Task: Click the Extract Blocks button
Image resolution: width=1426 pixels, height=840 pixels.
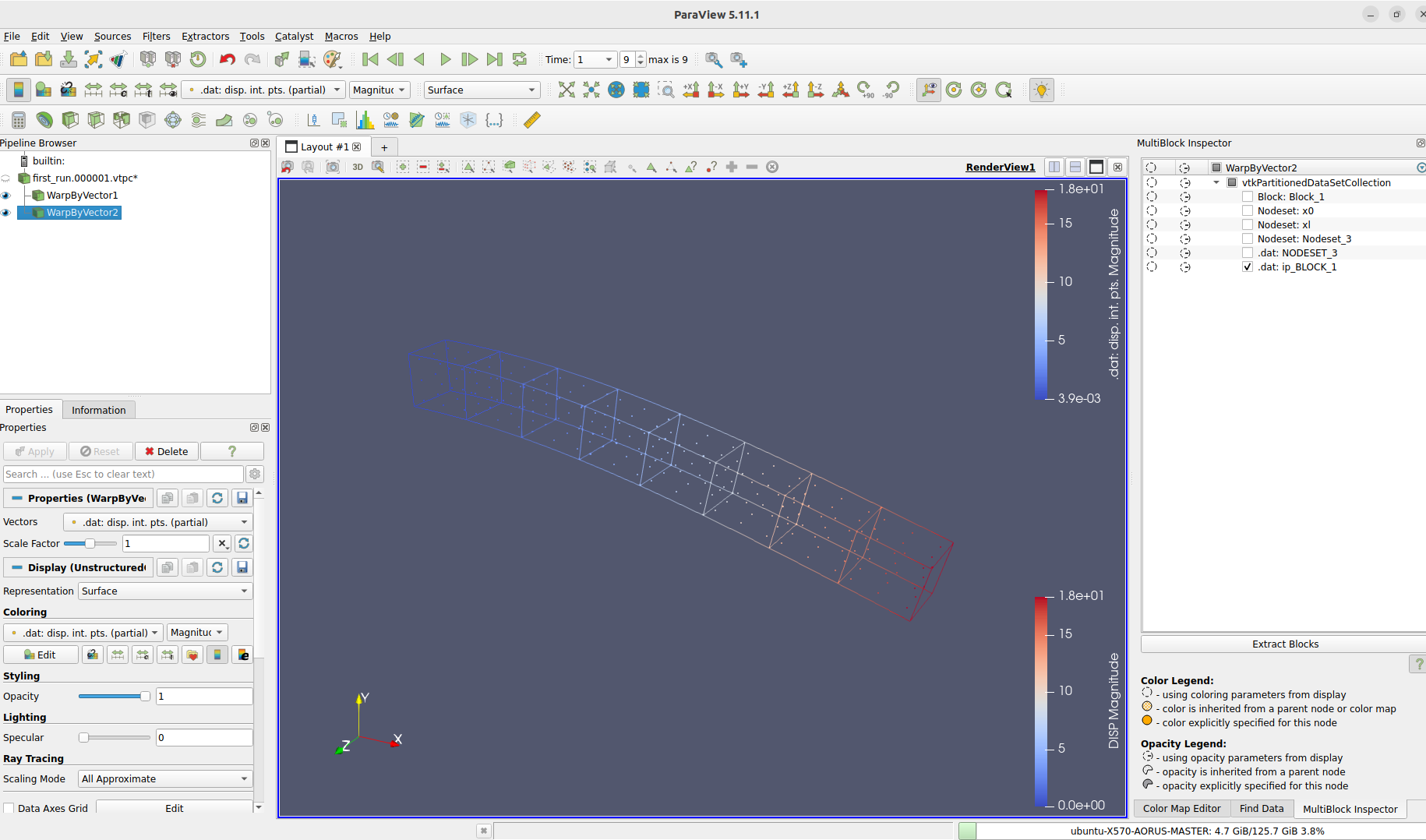Action: pyautogui.click(x=1284, y=644)
